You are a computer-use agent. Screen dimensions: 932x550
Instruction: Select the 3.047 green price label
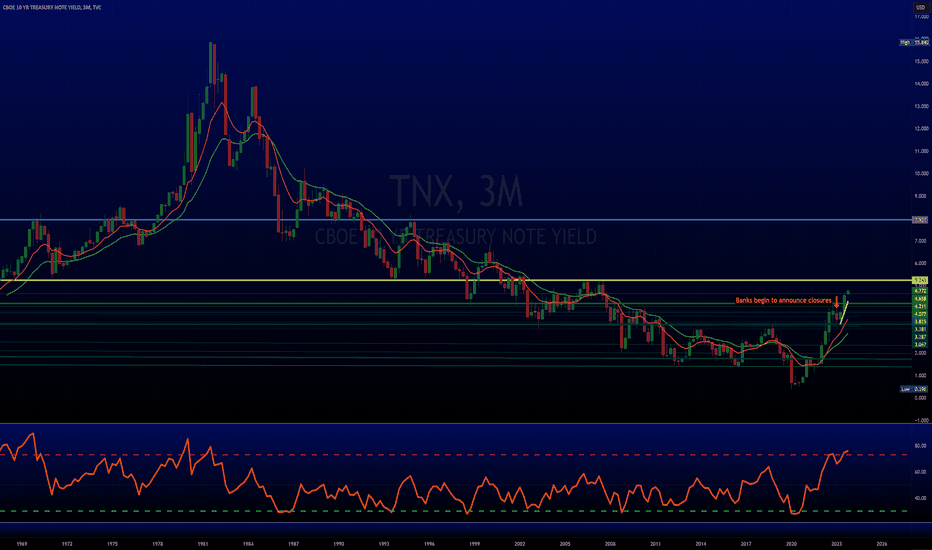tap(920, 345)
